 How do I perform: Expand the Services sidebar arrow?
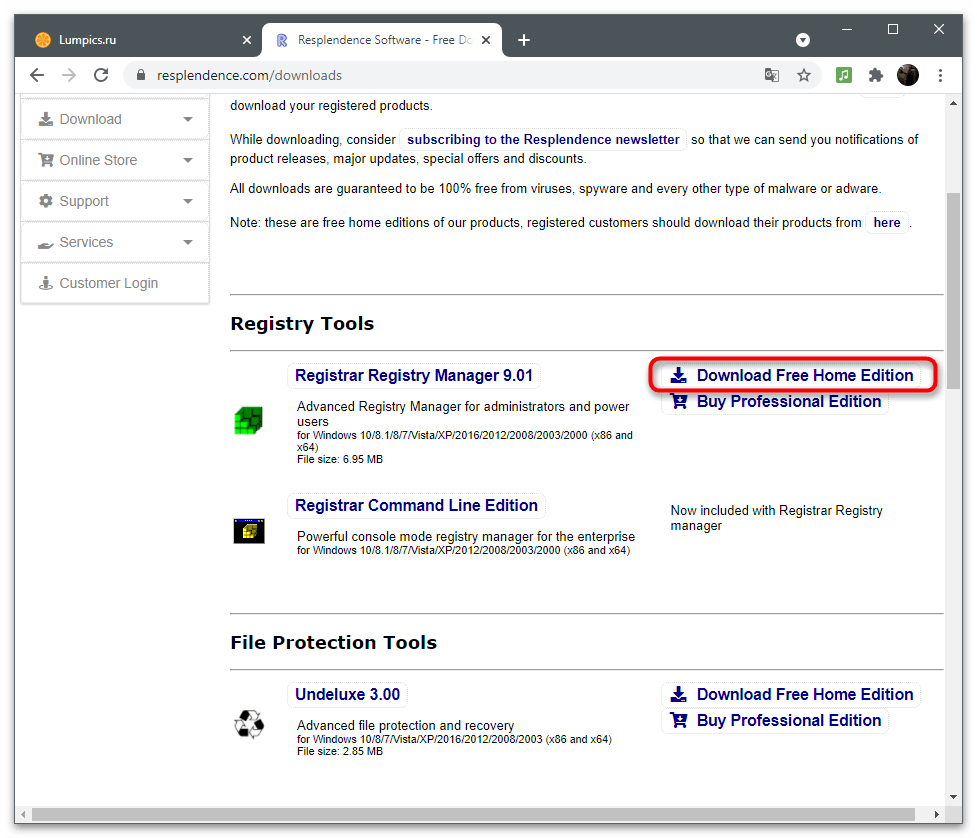pos(188,242)
